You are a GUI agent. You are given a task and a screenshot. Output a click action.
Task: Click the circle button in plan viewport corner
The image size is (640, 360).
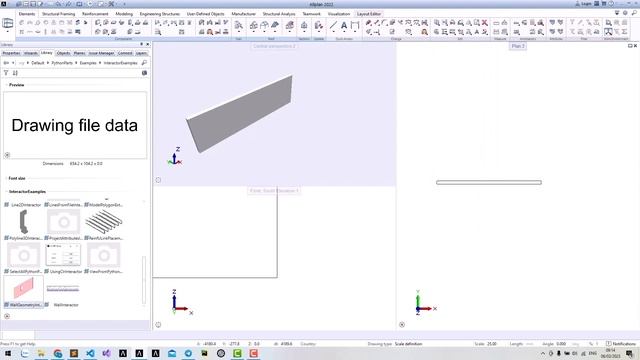(x=402, y=325)
